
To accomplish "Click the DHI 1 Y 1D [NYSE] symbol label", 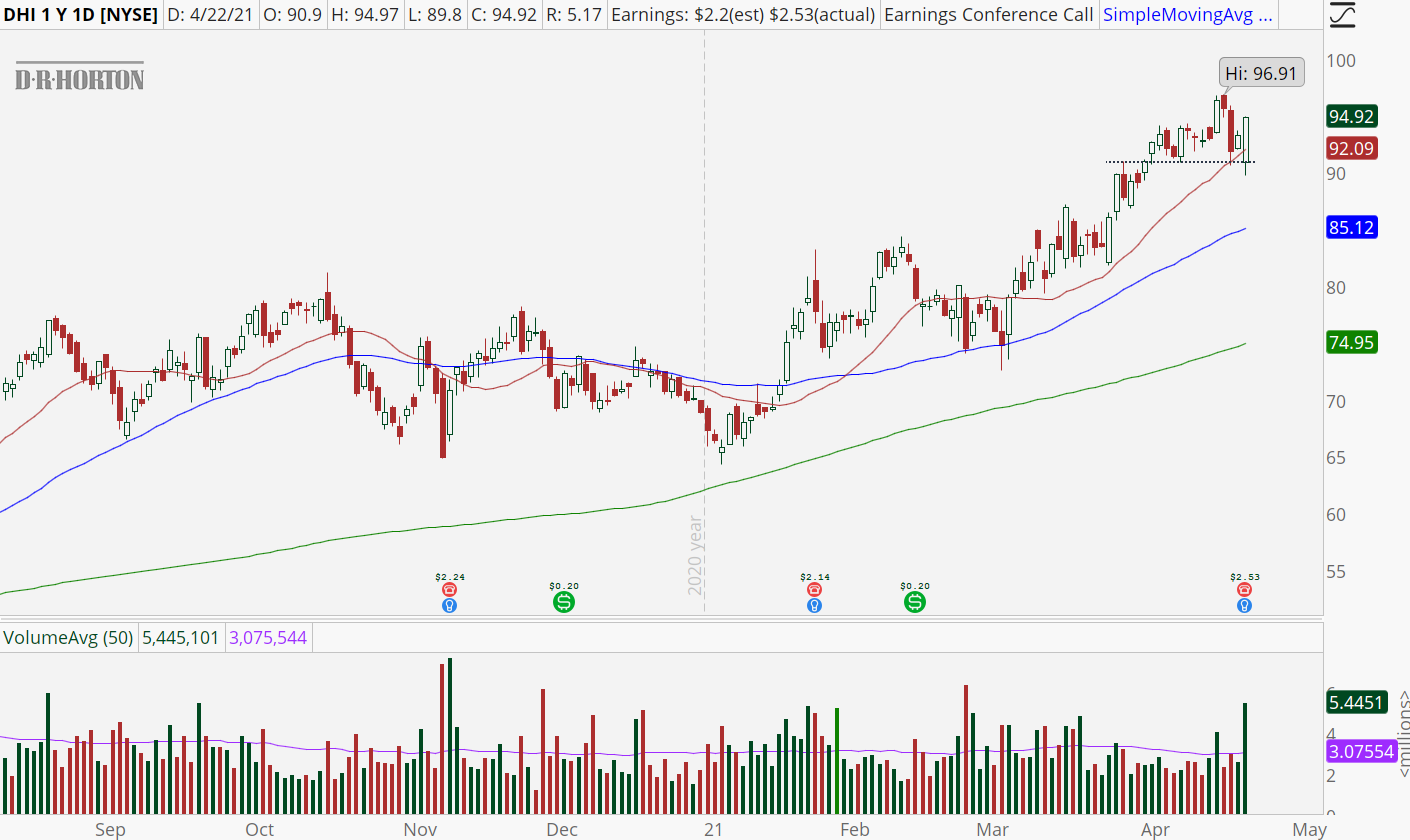I will [79, 15].
